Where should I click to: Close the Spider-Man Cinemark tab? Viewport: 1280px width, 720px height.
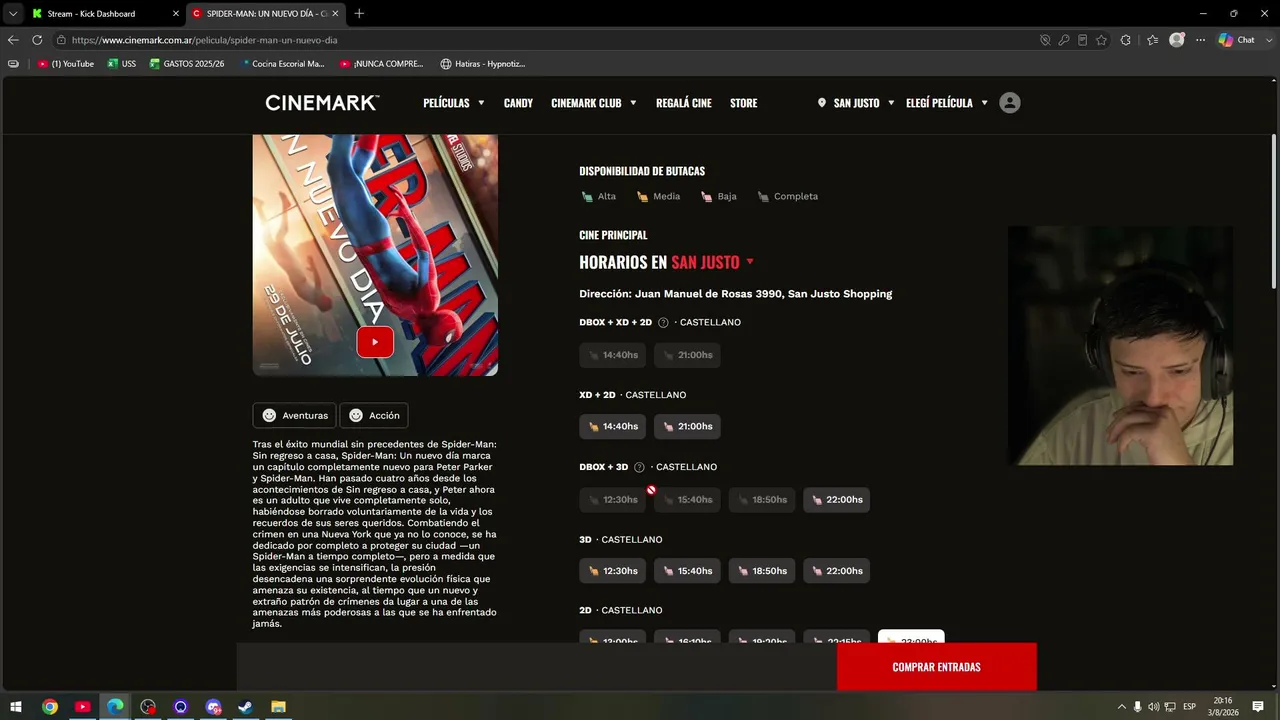pos(335,14)
